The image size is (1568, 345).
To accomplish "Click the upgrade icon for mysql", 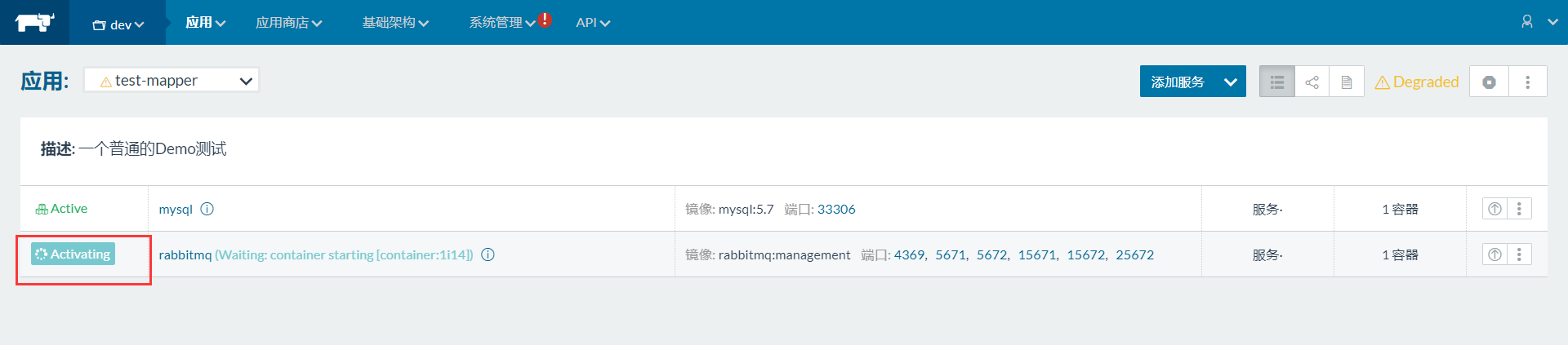I will (1494, 209).
